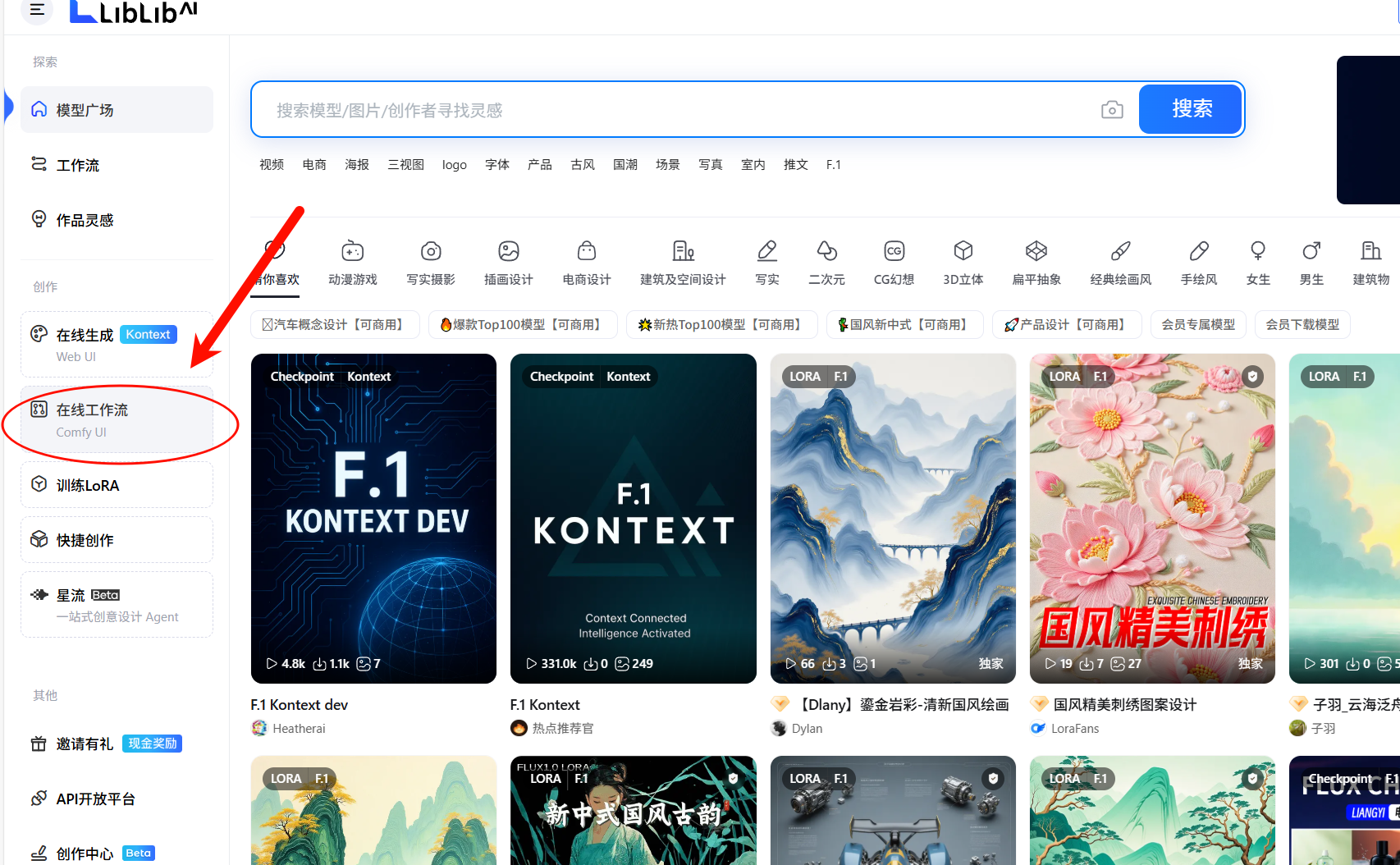Open the F.1 Kontext Dev thumbnail
The height and width of the screenshot is (865, 1400).
tap(373, 519)
